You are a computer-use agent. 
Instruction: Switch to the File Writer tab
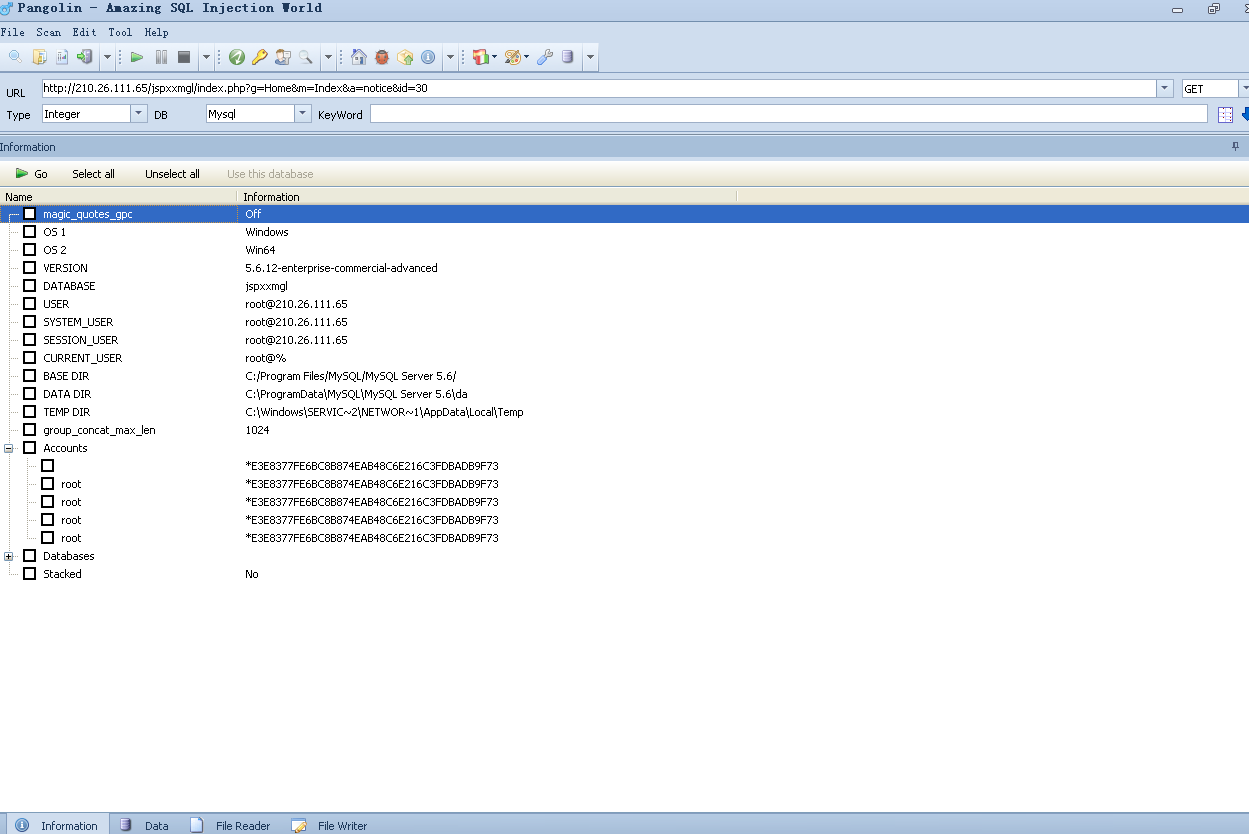[330, 825]
